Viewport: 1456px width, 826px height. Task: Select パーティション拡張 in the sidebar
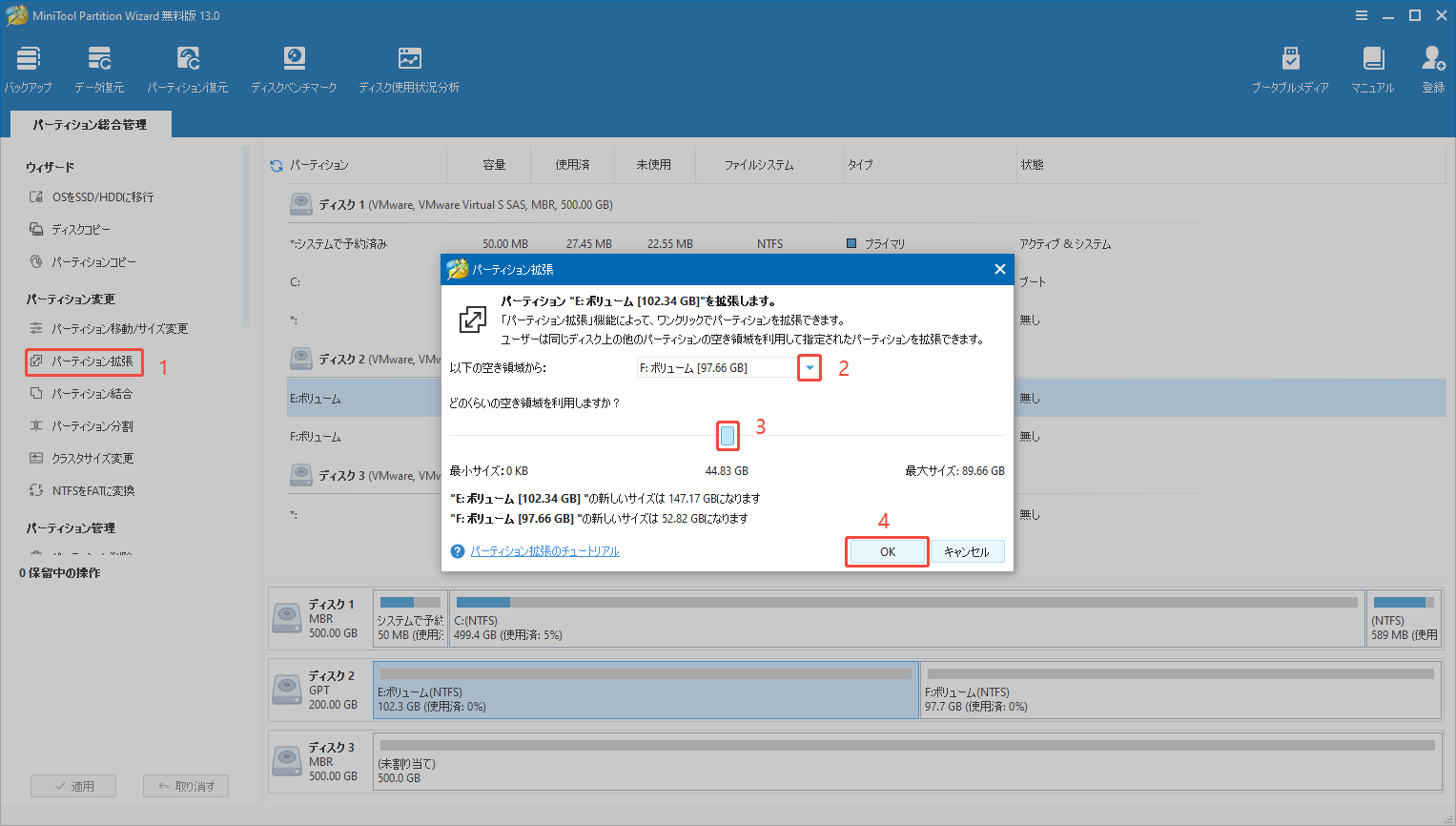point(84,362)
